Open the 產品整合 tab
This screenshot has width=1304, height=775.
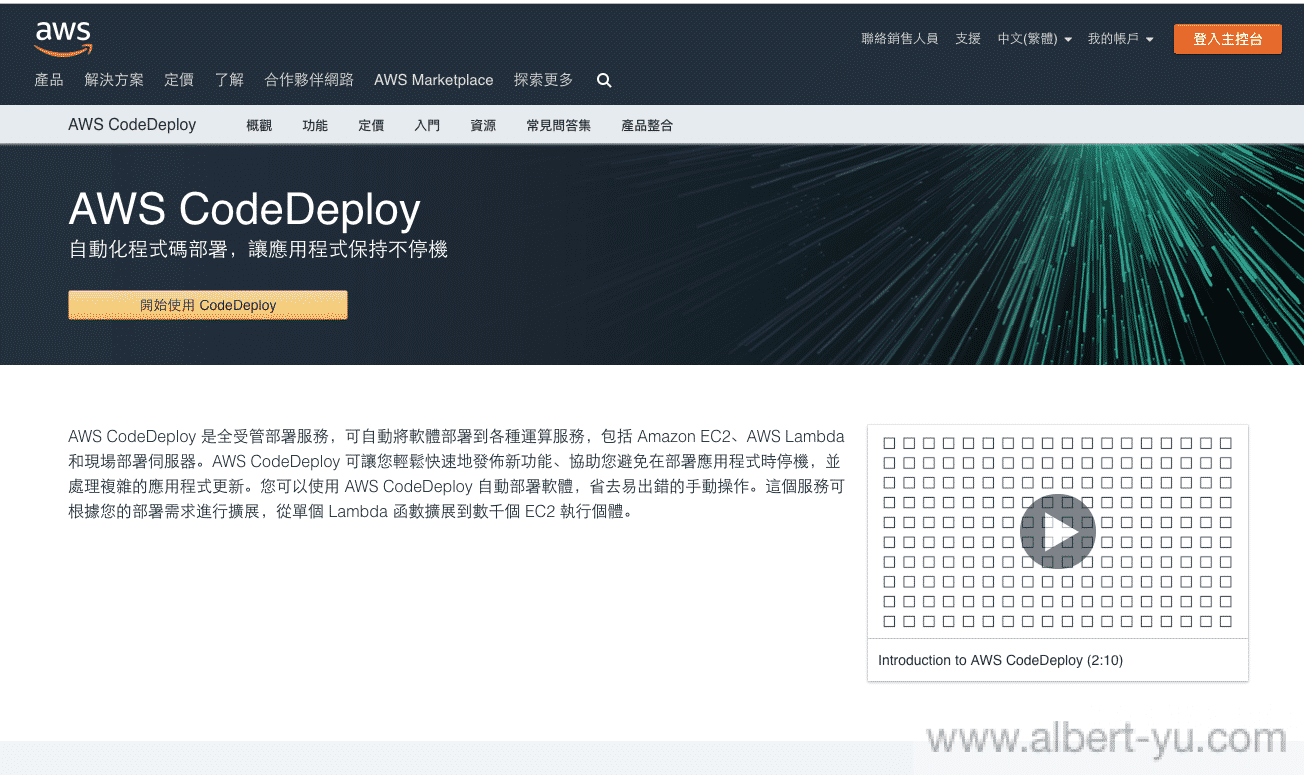647,126
